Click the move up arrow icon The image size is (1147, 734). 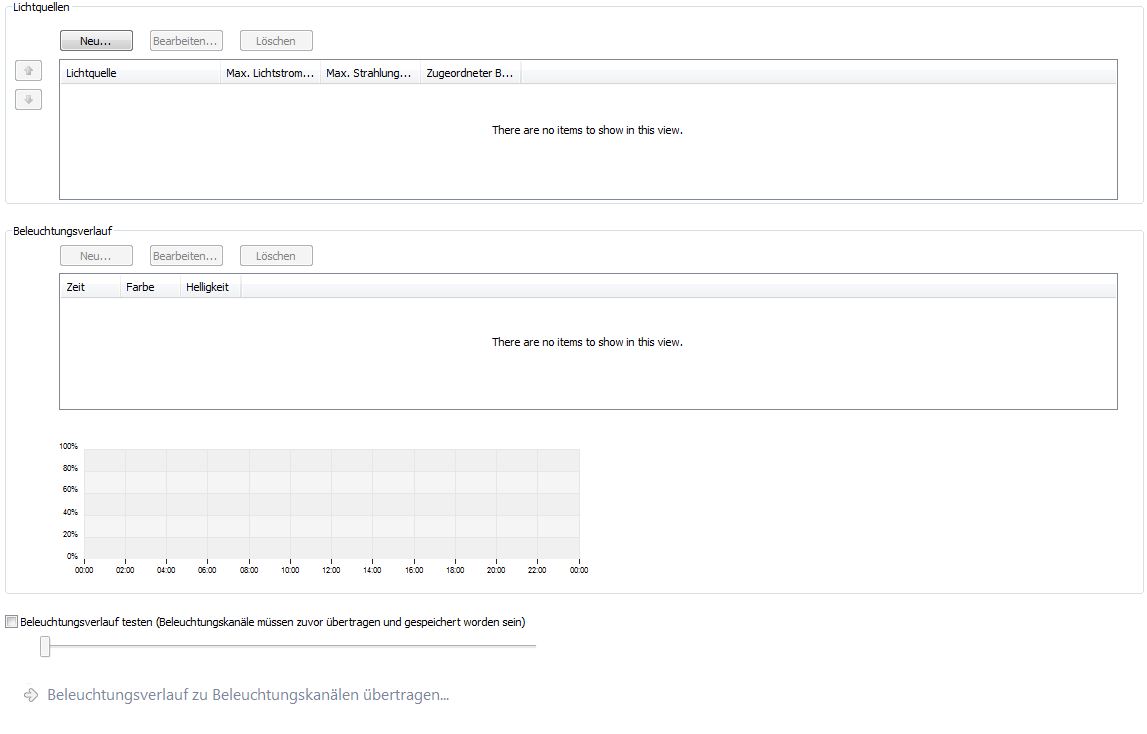(28, 71)
